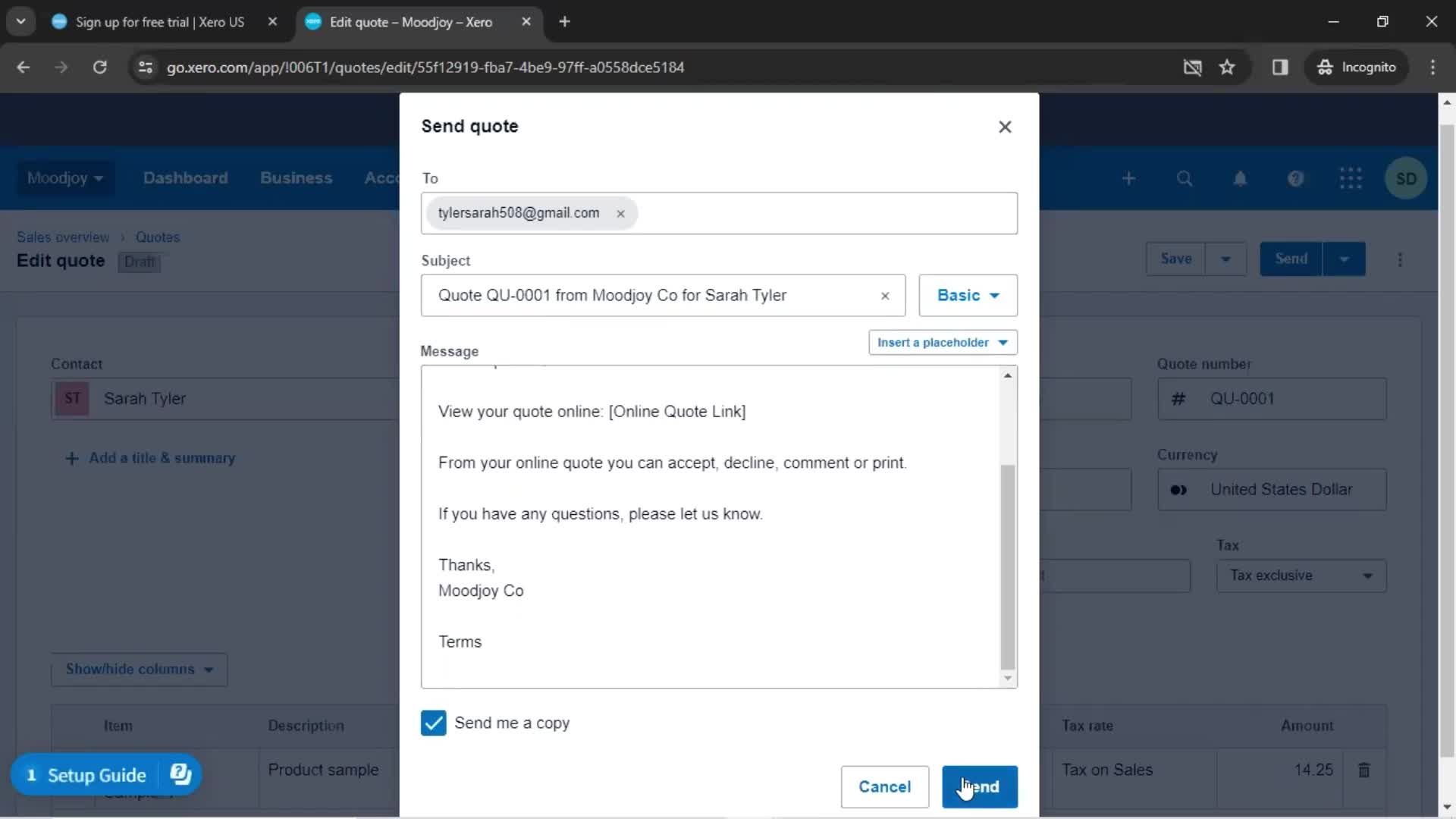Open Insert a placeholder dropdown

(943, 342)
